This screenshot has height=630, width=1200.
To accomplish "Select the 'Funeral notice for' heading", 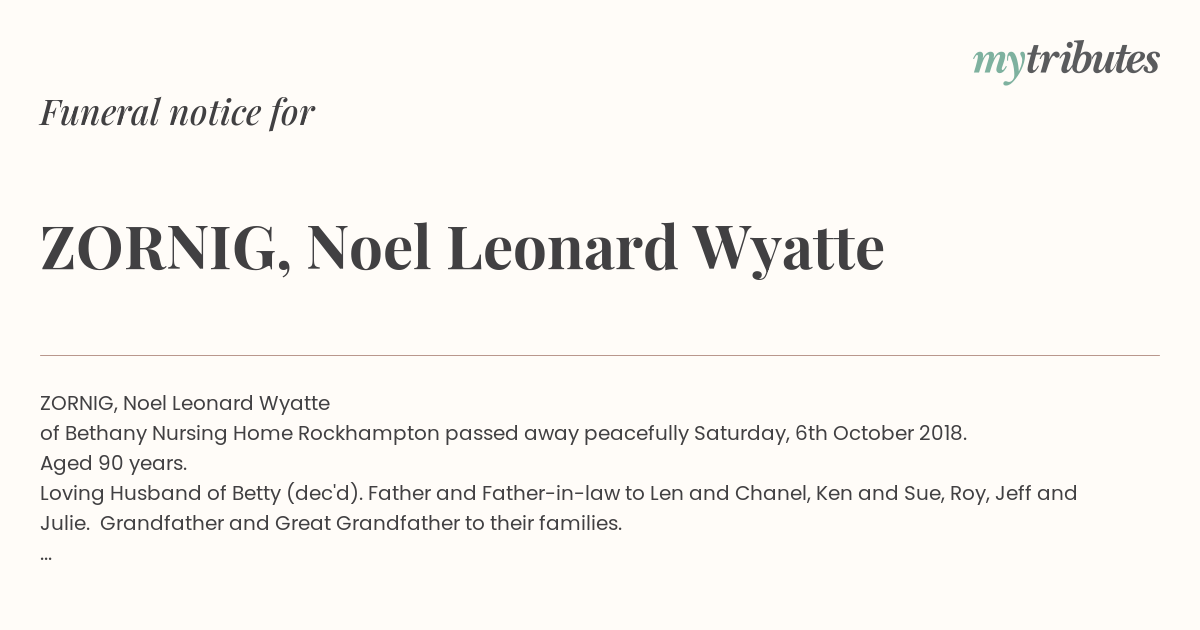I will 177,113.
